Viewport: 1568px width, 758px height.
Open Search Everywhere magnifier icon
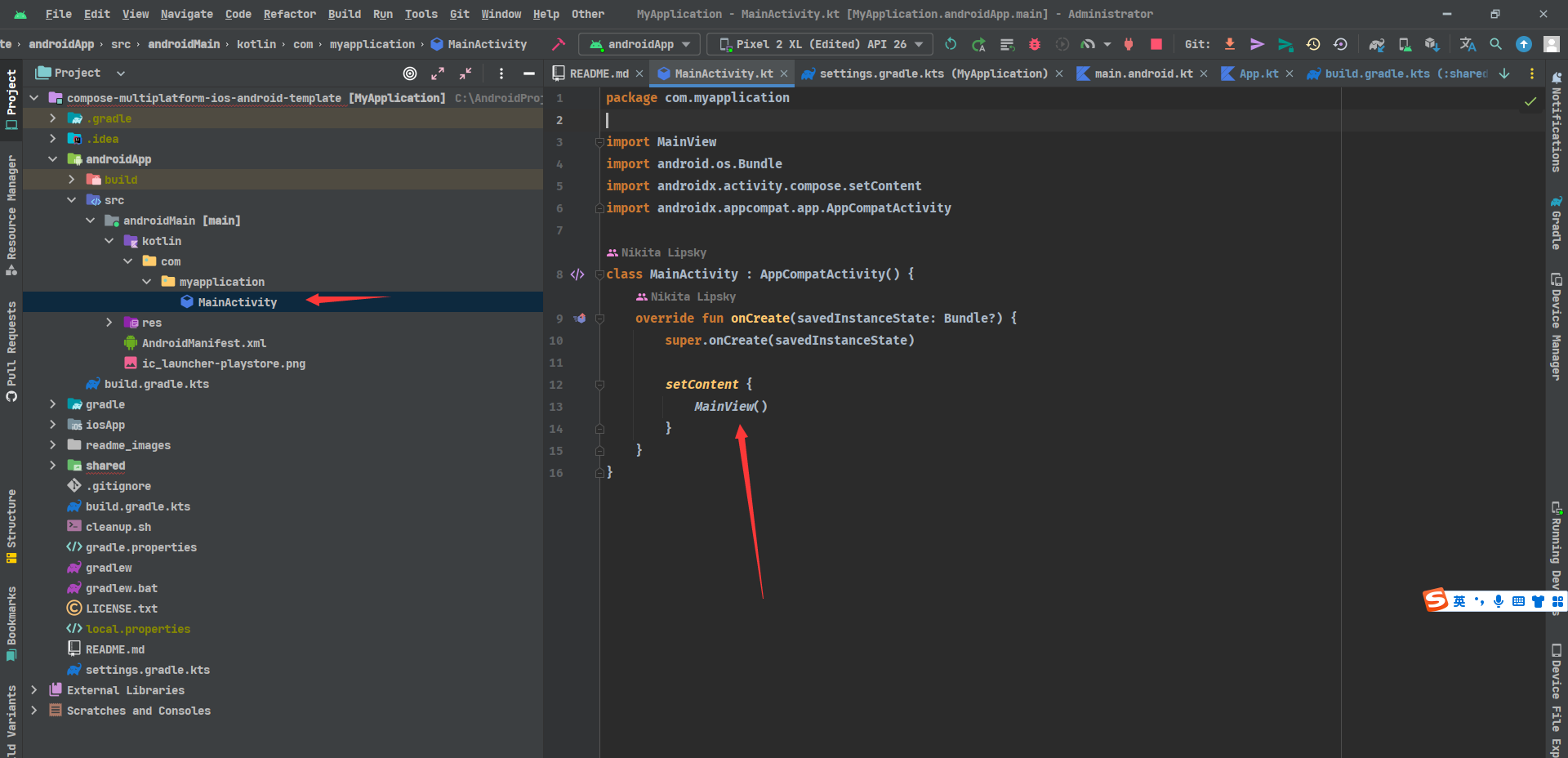click(x=1495, y=44)
